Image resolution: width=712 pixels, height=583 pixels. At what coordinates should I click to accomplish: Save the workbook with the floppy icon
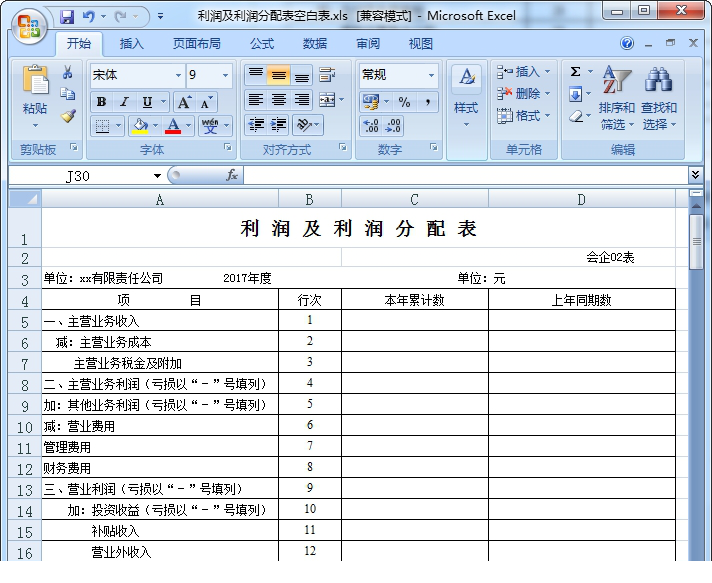[x=67, y=17]
